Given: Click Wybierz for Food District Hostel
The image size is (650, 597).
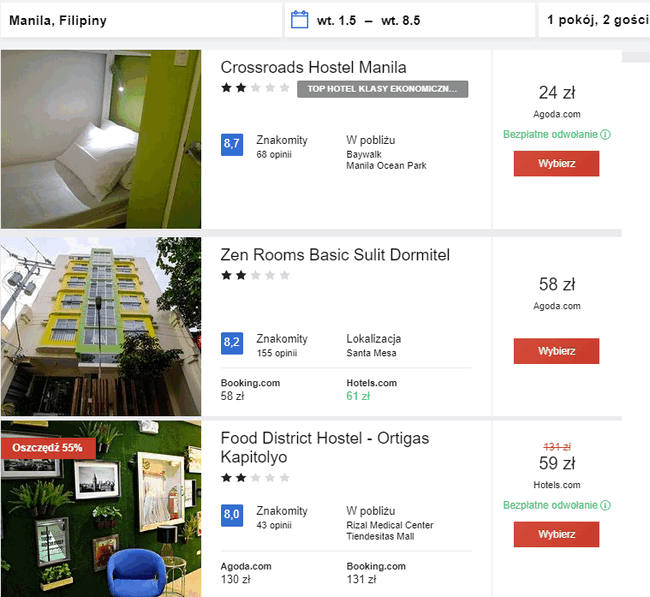Looking at the screenshot, I should pos(556,534).
